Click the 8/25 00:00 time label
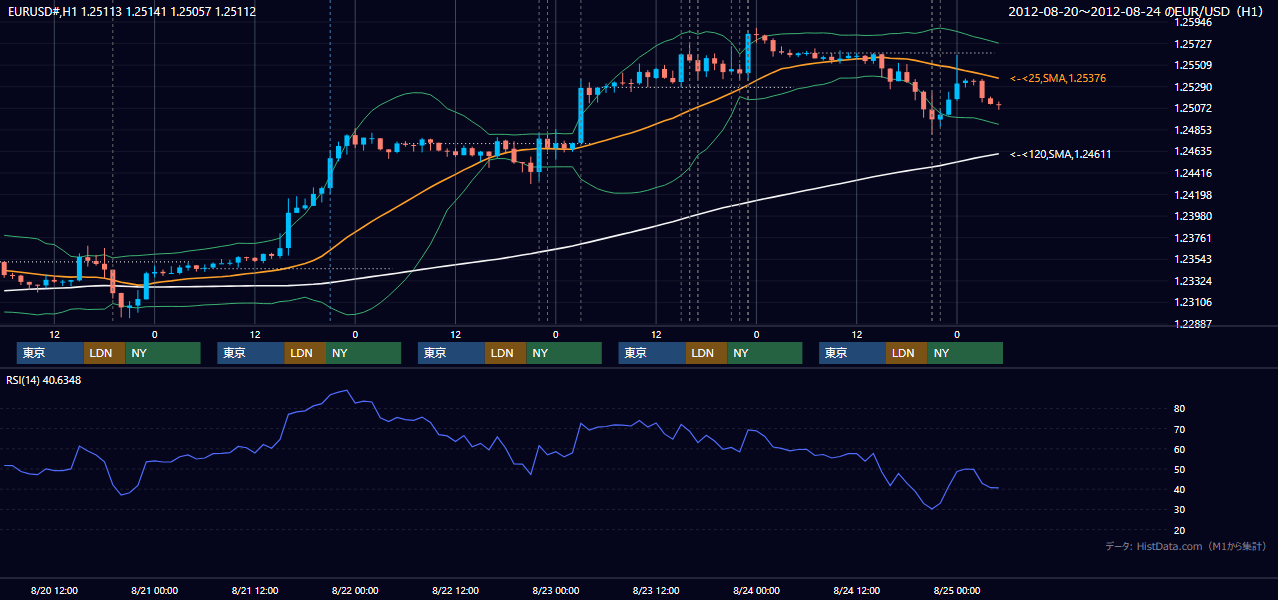This screenshot has height=600, width=1278. coord(957,591)
